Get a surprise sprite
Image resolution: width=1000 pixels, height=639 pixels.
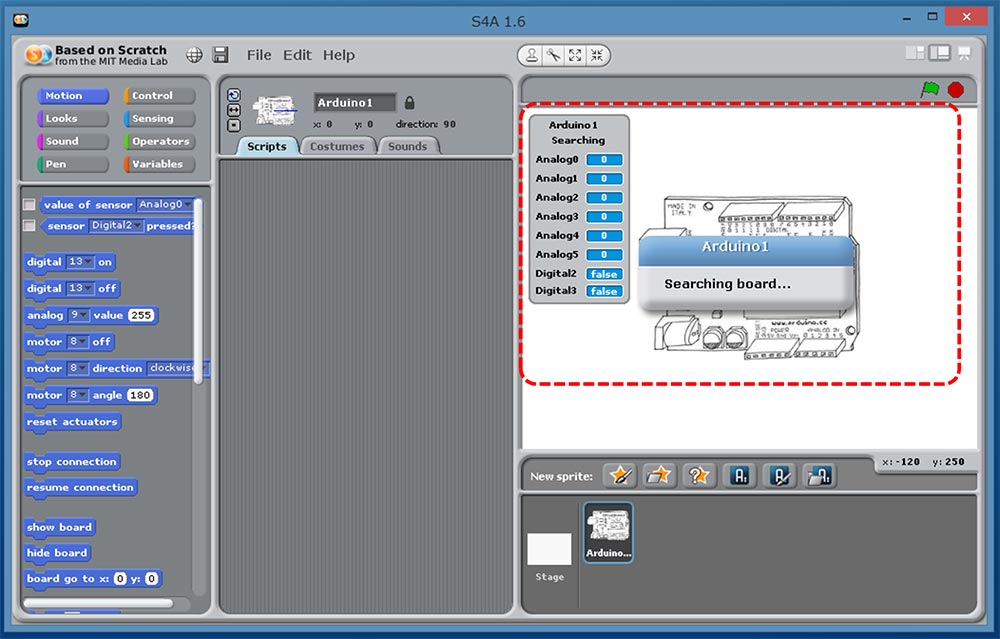pos(698,476)
